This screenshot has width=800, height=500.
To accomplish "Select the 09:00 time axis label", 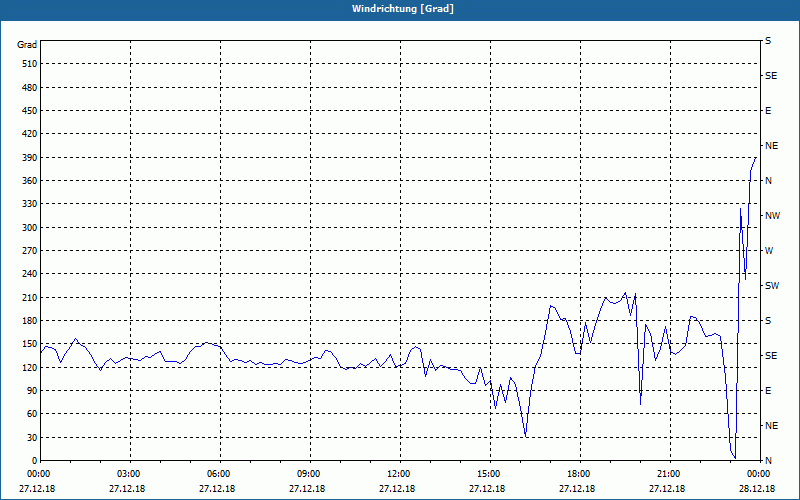I will pos(310,474).
